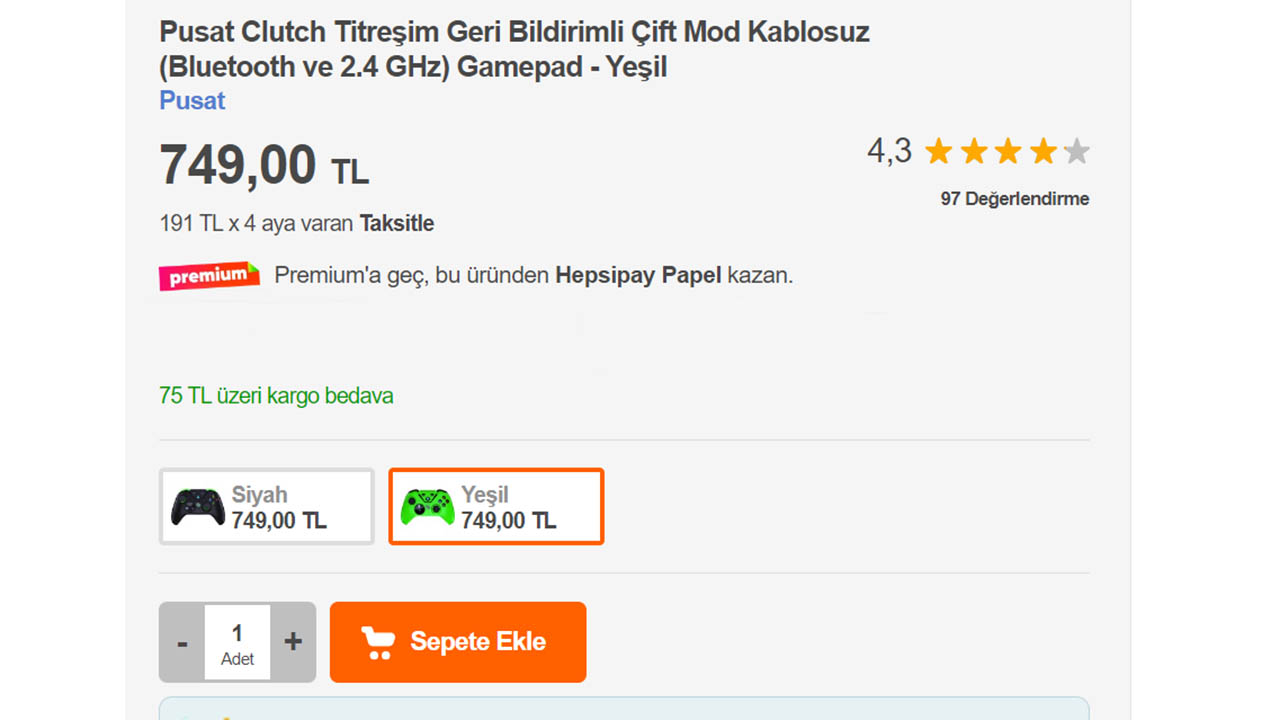Click the shopping cart icon
The width and height of the screenshot is (1280, 720).
378,642
